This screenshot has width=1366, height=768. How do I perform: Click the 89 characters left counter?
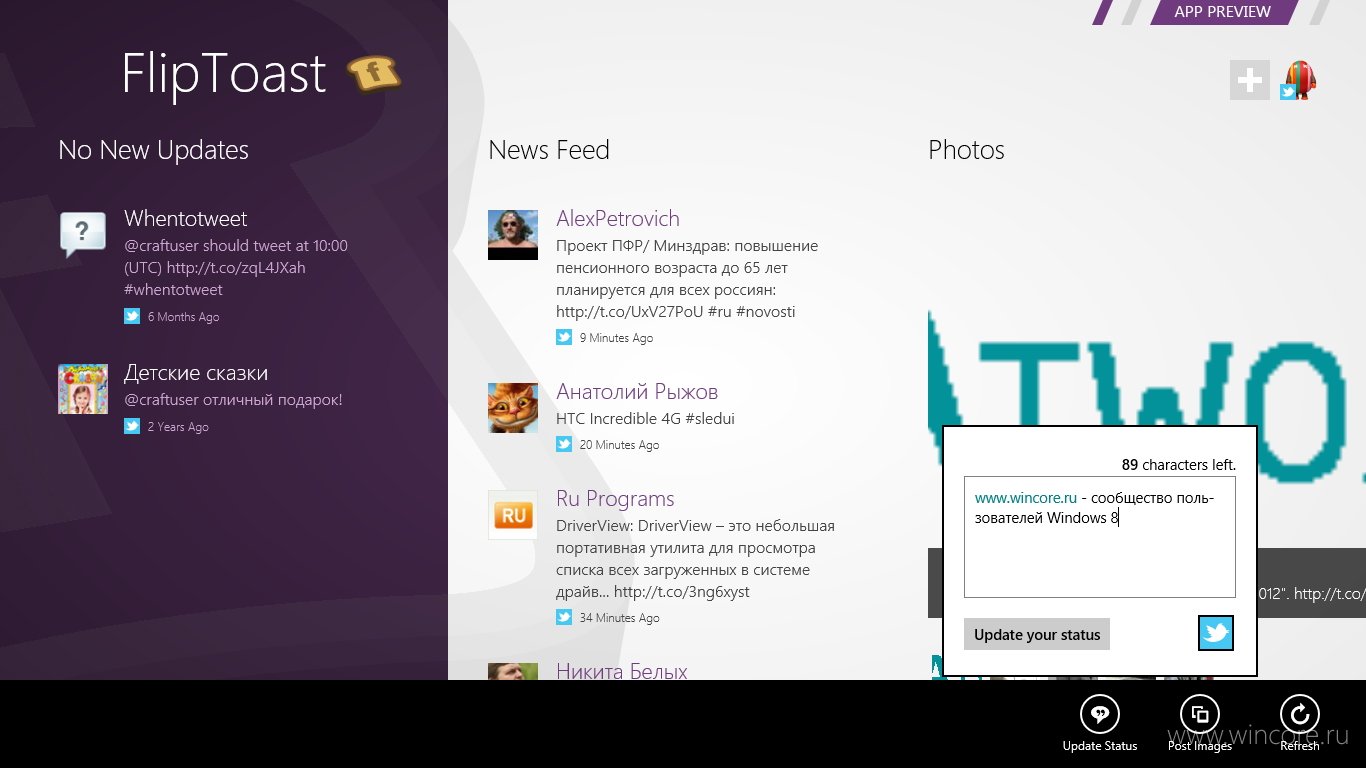1178,465
